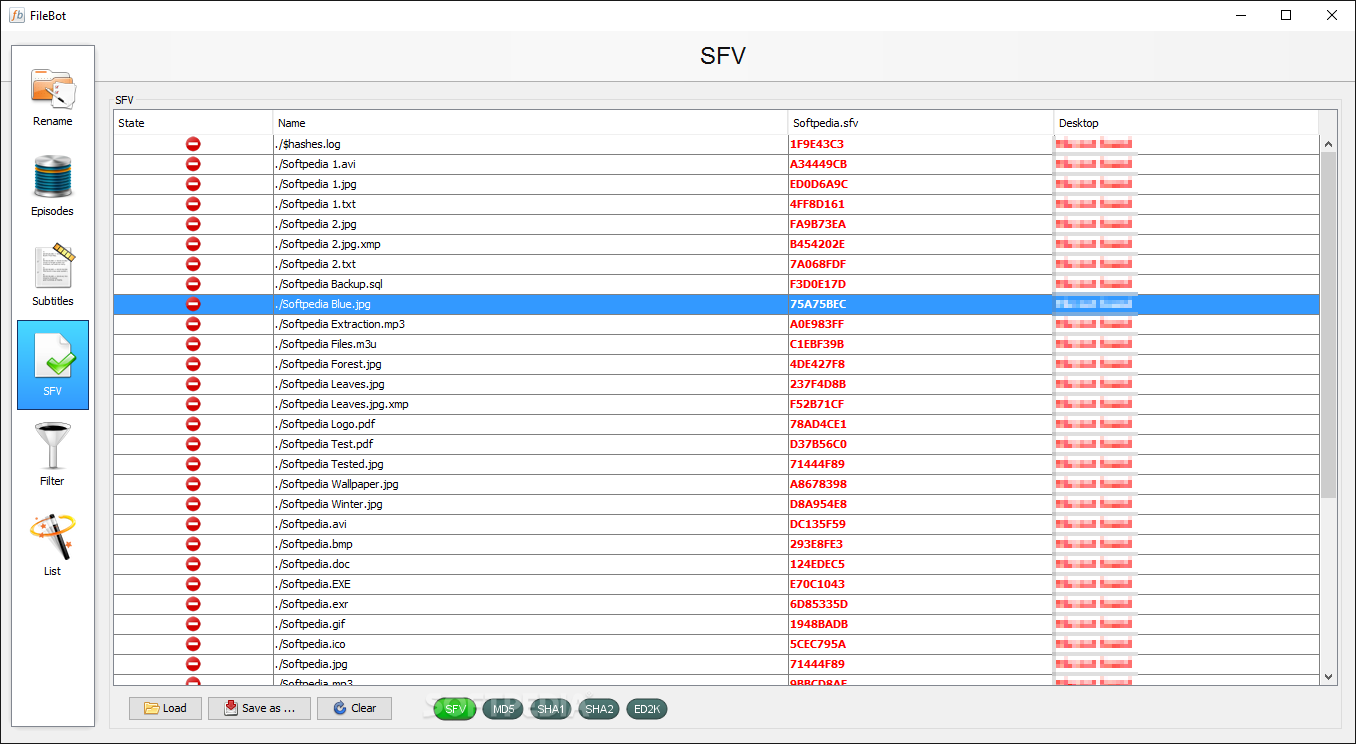Click error state icon for Softpedia Test.pdf
The height and width of the screenshot is (744, 1356).
(x=193, y=444)
